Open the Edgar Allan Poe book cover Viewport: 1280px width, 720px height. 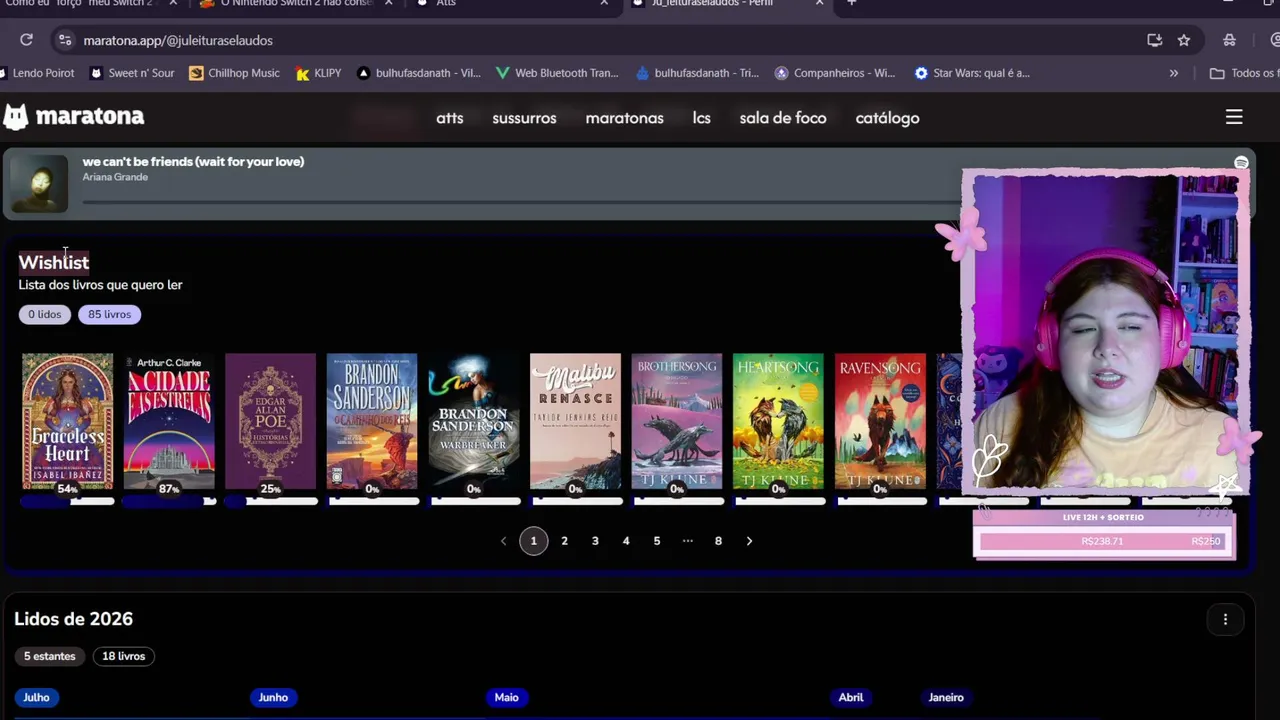tap(270, 421)
